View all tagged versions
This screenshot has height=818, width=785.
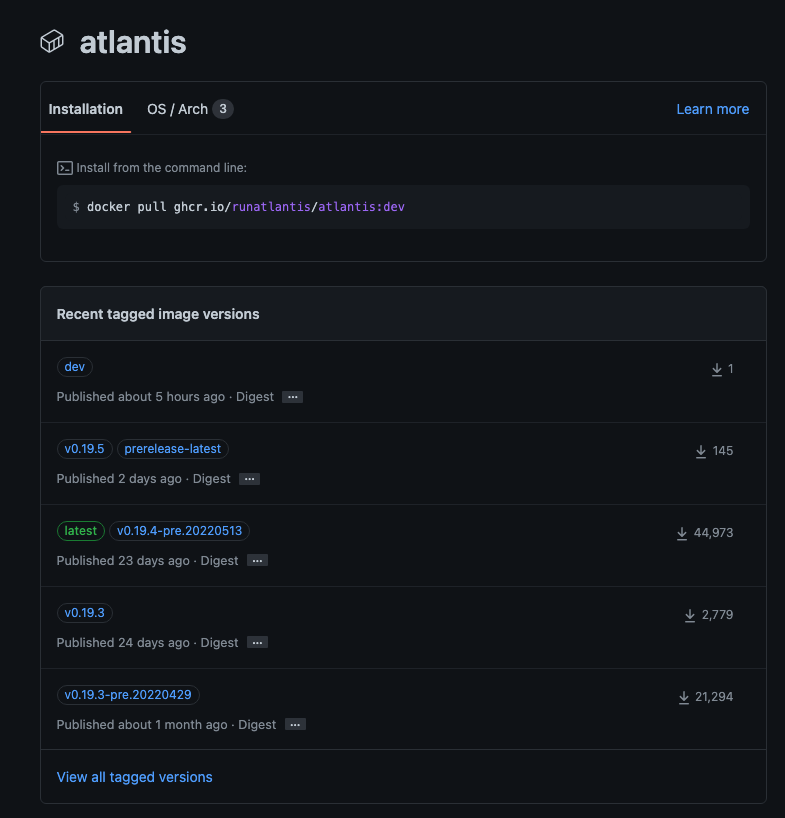[x=134, y=776]
